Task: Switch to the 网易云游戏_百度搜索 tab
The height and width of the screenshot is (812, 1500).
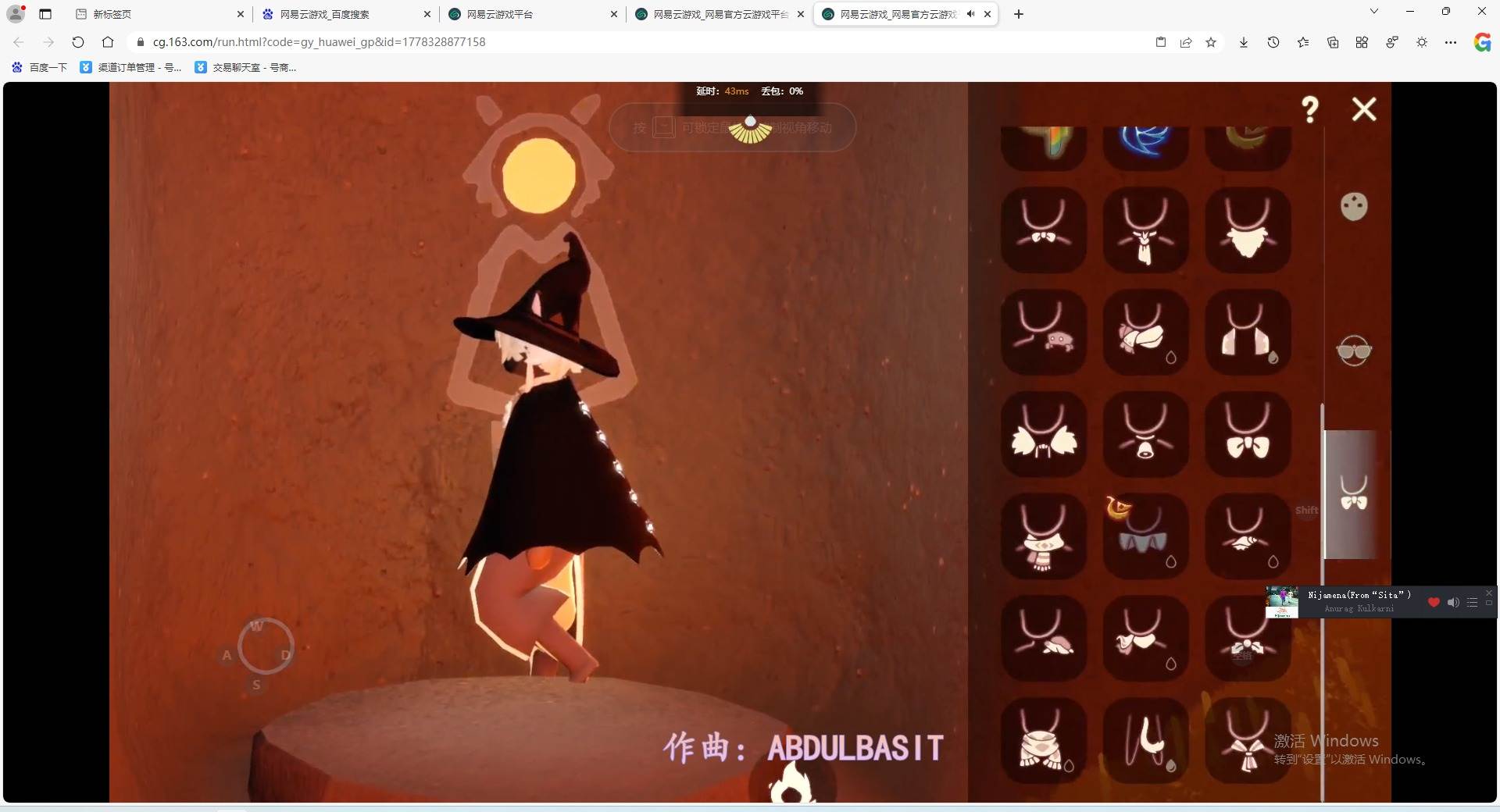Action: click(347, 14)
